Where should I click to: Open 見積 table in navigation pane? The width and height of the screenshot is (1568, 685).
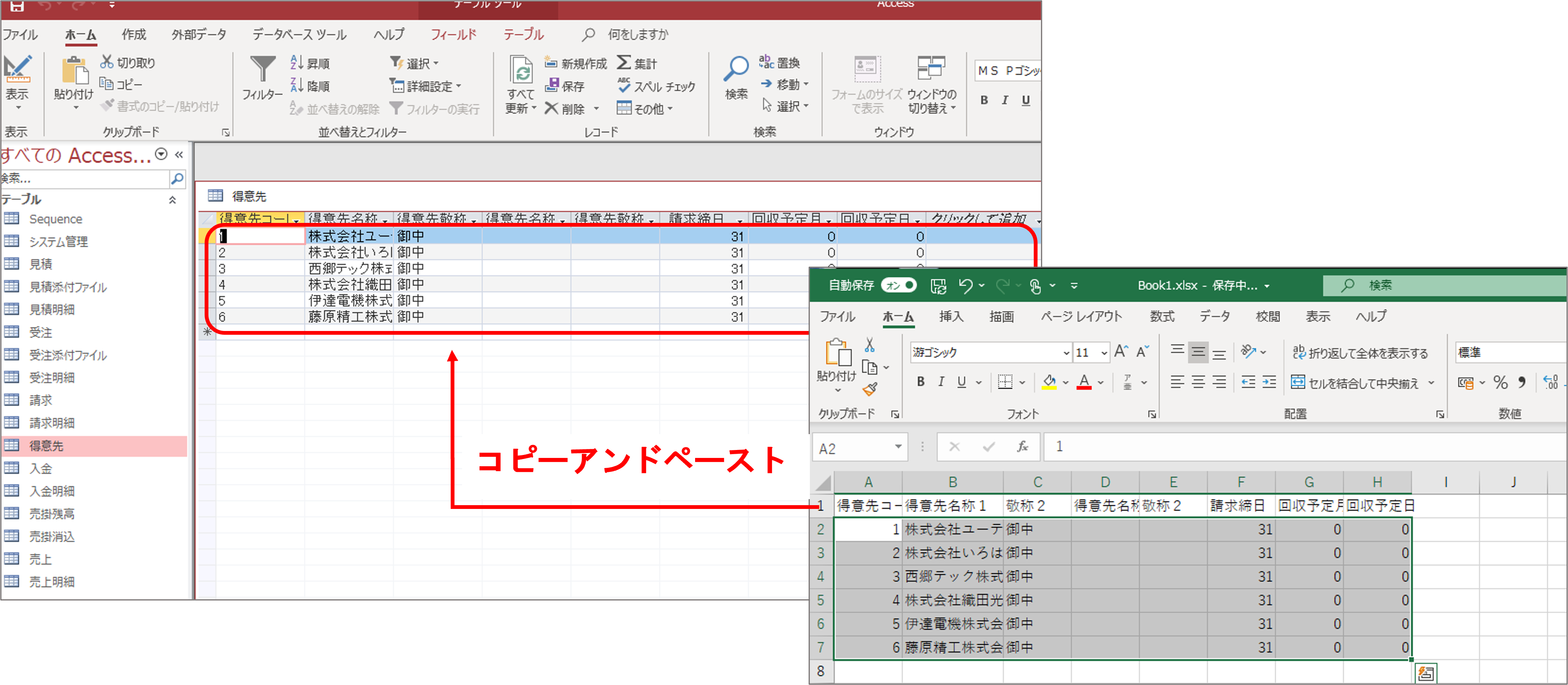(x=40, y=264)
